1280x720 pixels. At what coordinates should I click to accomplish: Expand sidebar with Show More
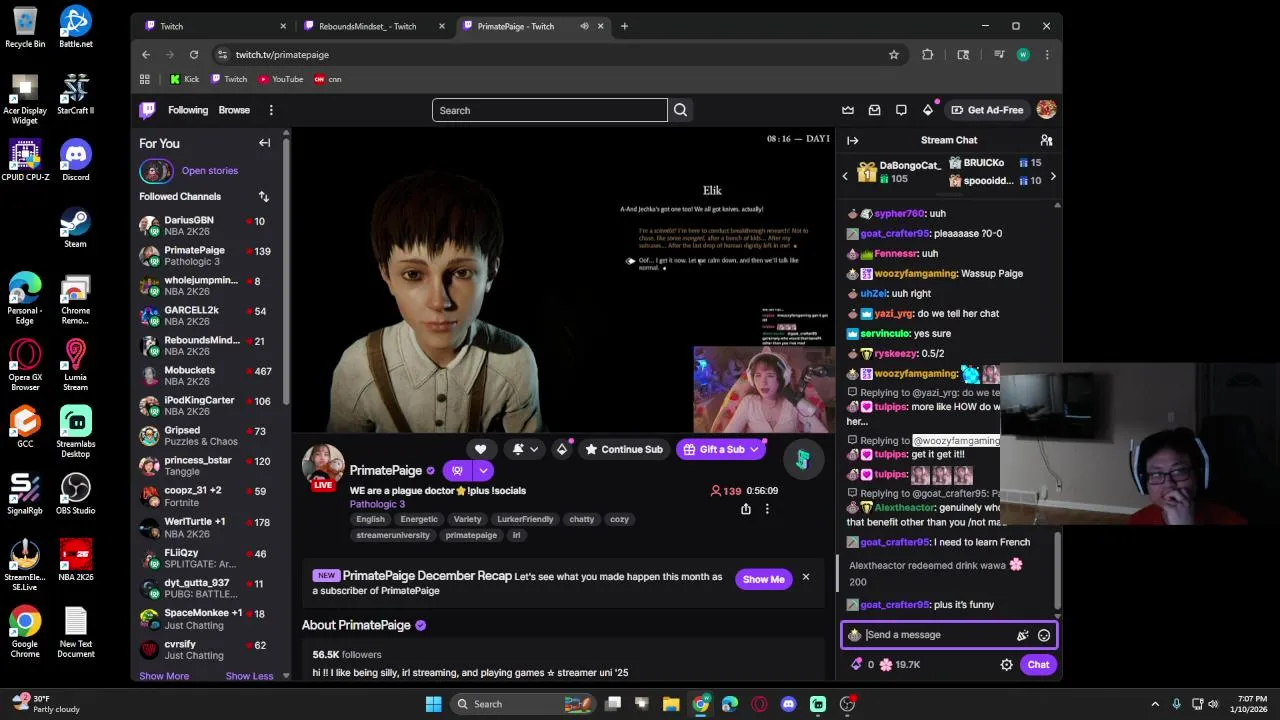(x=164, y=676)
